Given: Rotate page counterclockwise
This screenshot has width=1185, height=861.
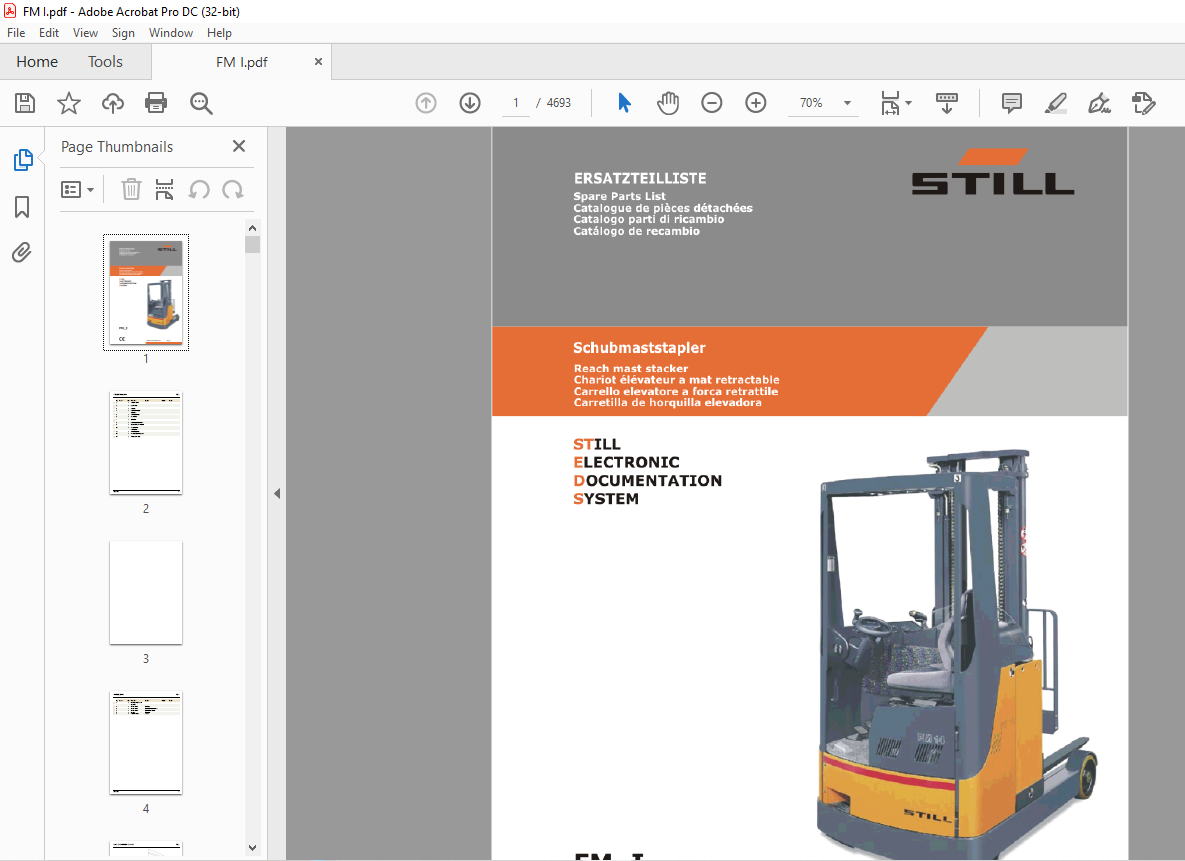Looking at the screenshot, I should (199, 189).
